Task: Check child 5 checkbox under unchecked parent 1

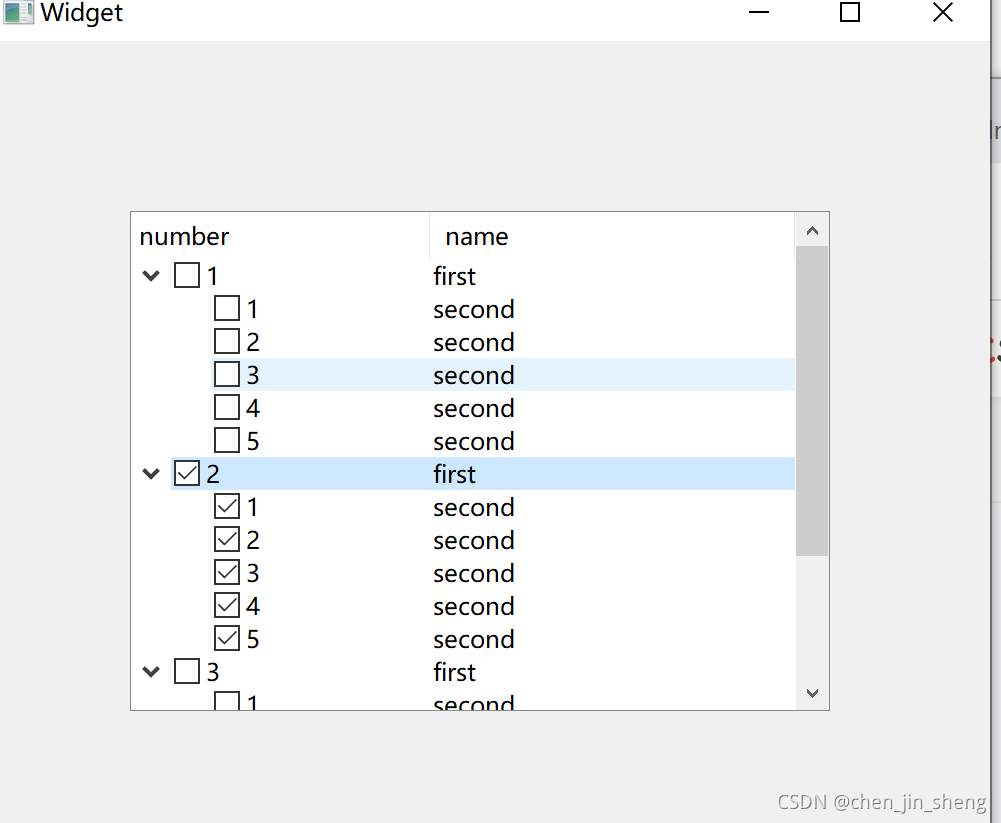Action: click(227, 440)
